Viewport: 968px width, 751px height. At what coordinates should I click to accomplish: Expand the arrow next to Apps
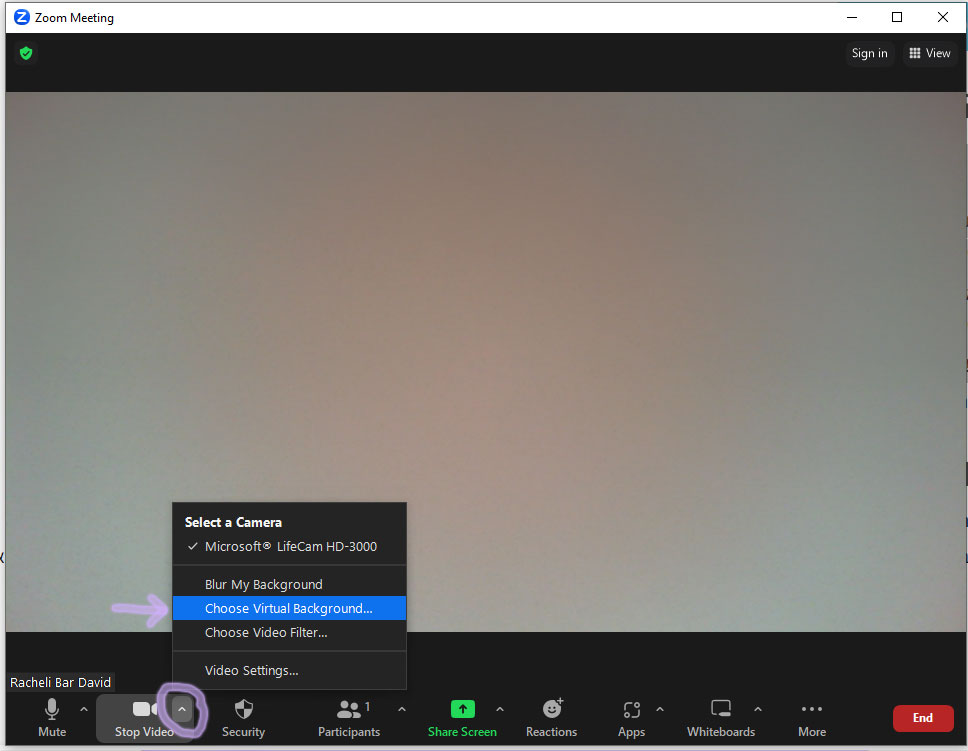click(x=660, y=710)
